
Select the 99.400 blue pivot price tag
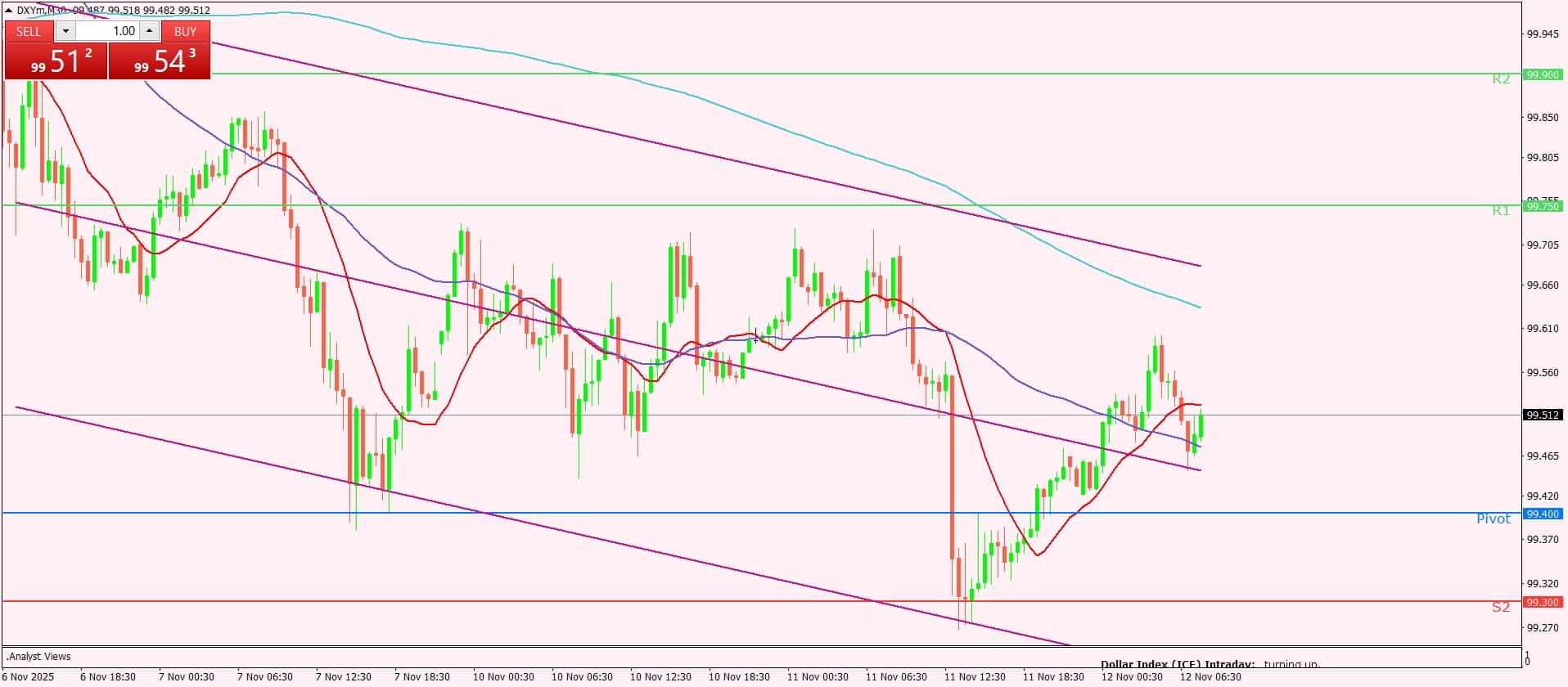[x=1543, y=514]
